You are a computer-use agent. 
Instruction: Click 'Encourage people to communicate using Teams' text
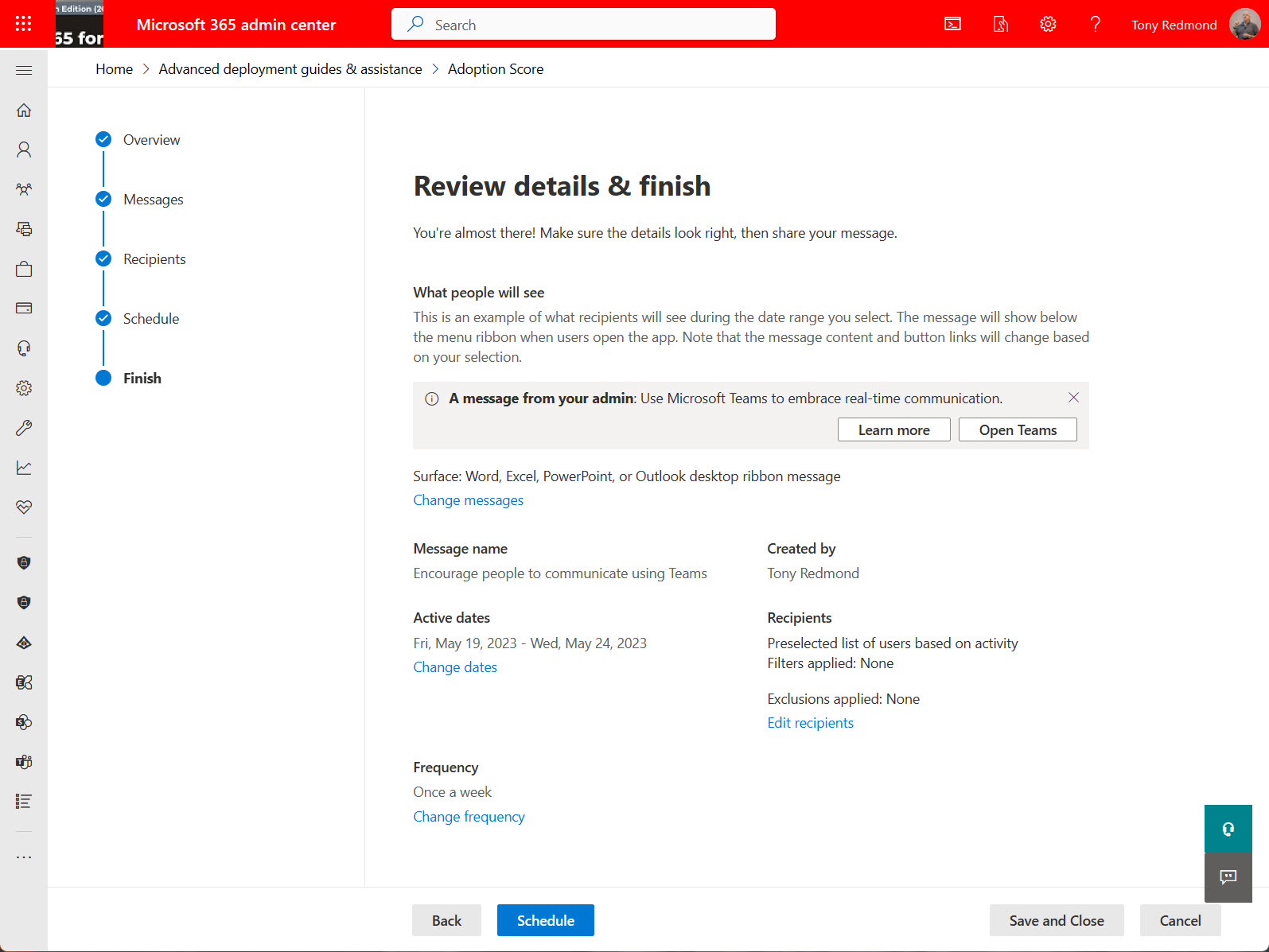pos(560,573)
